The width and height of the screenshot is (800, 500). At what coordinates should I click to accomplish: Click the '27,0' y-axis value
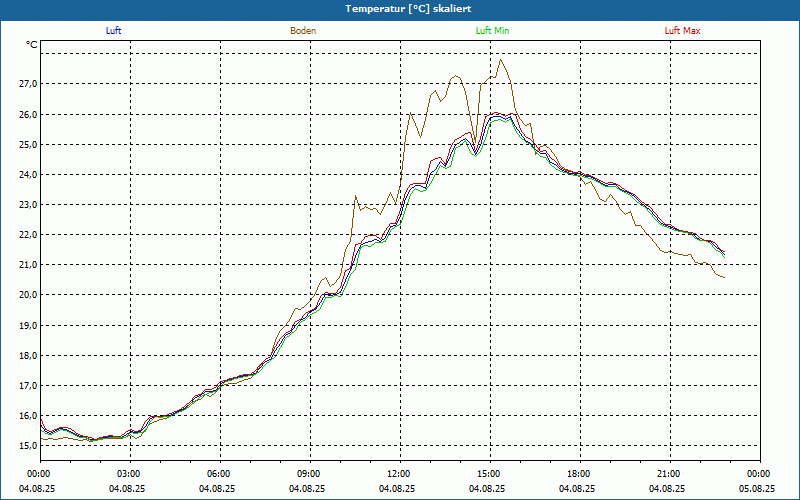click(28, 84)
